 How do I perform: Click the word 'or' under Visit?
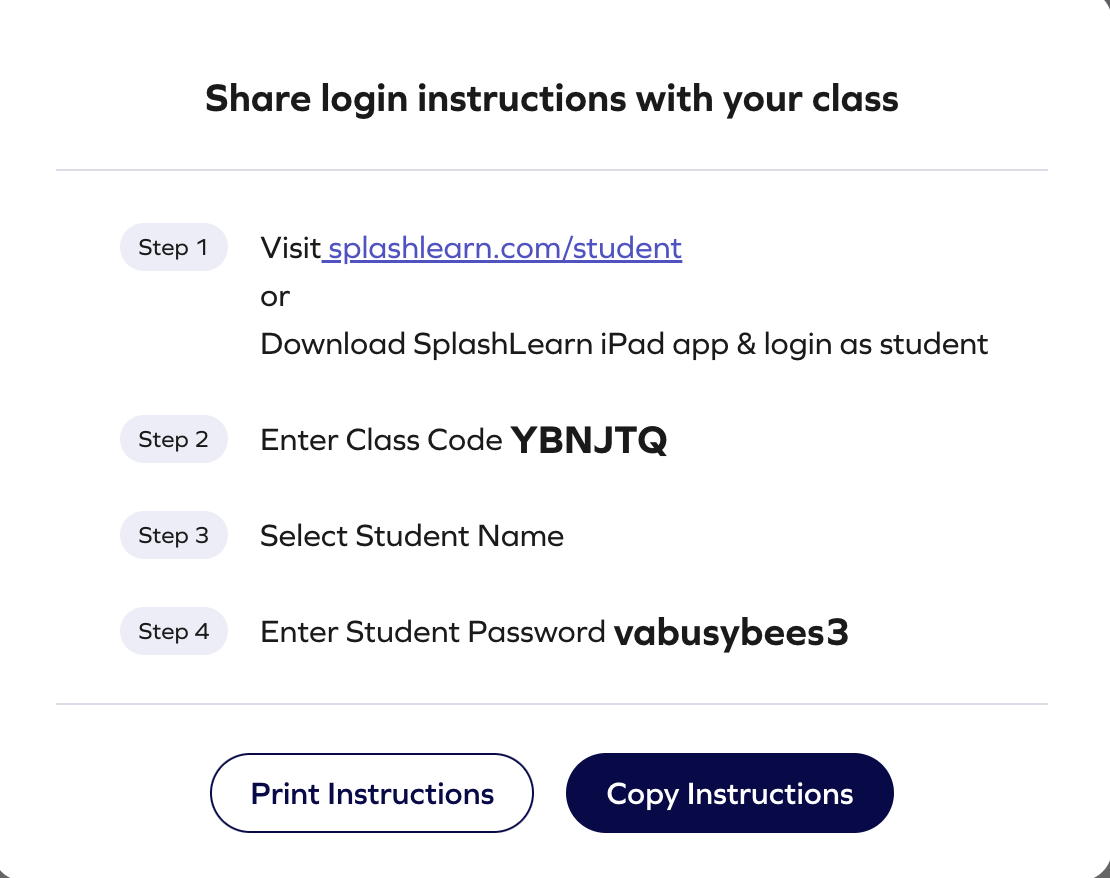(x=275, y=297)
